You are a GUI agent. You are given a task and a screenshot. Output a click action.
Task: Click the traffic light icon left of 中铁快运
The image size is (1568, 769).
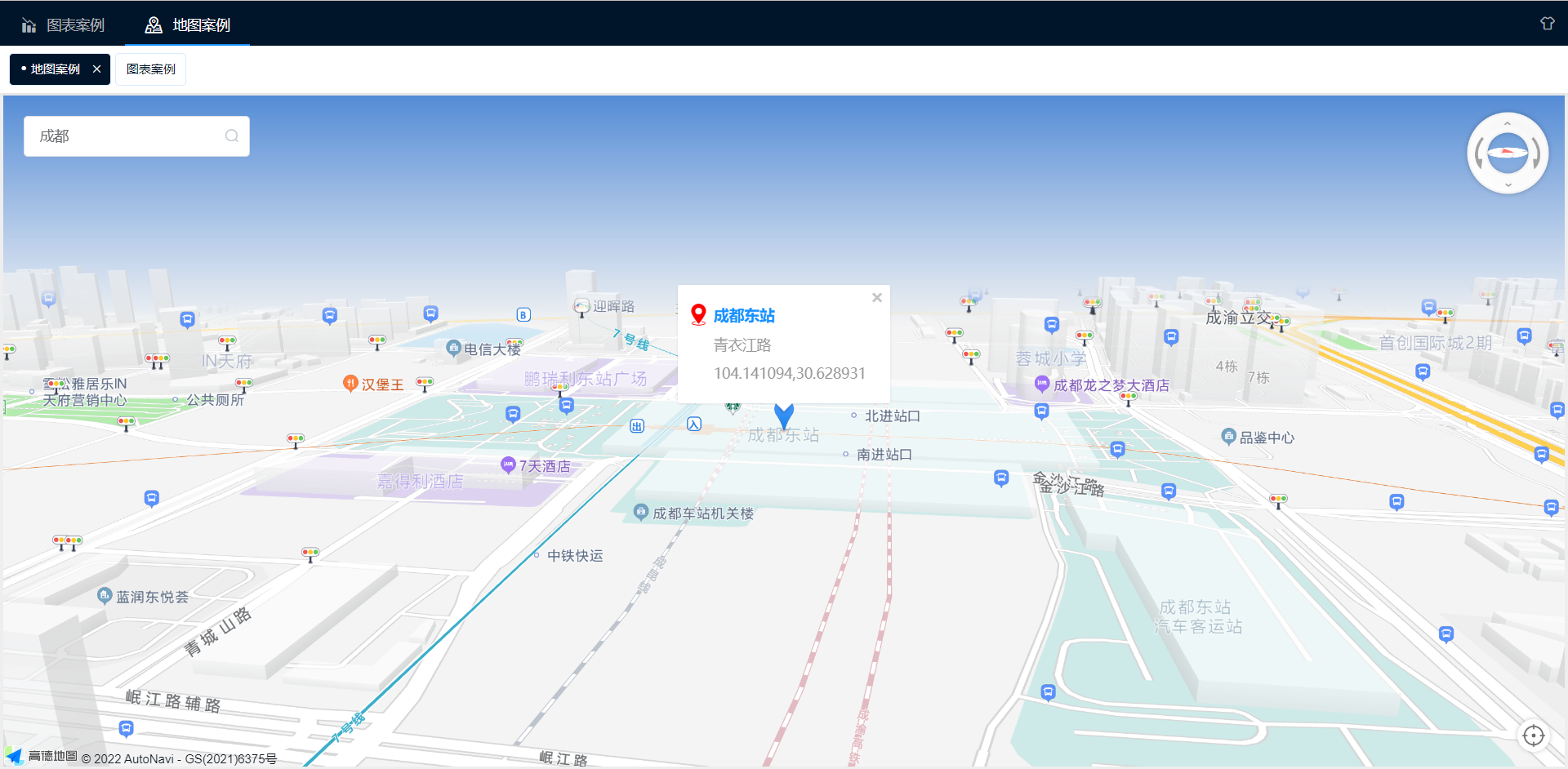coord(310,554)
